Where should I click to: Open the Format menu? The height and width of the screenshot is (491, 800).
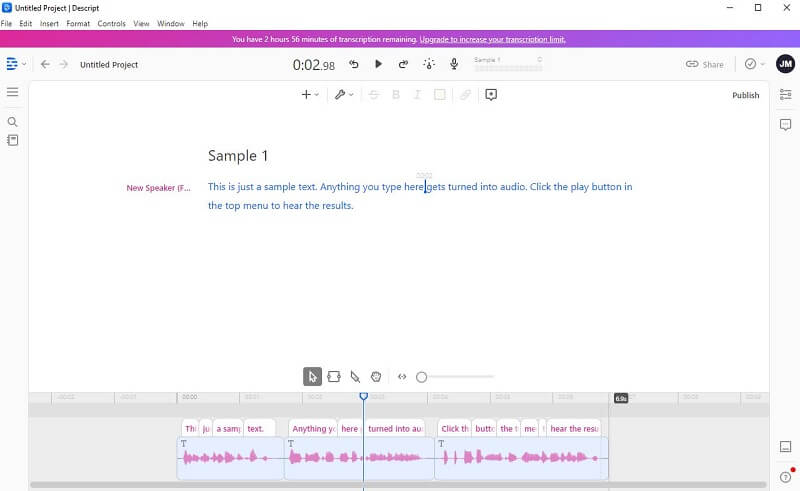tap(78, 23)
